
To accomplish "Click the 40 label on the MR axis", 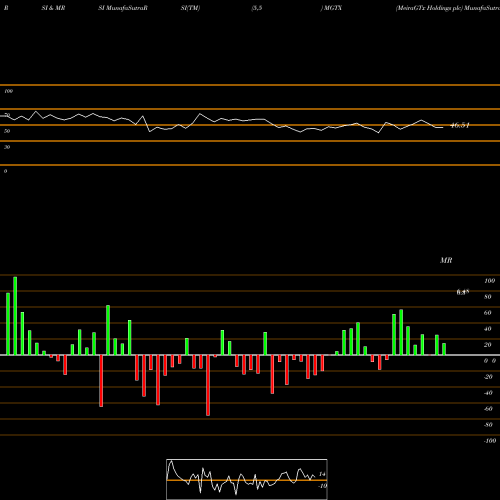I will [488, 329].
